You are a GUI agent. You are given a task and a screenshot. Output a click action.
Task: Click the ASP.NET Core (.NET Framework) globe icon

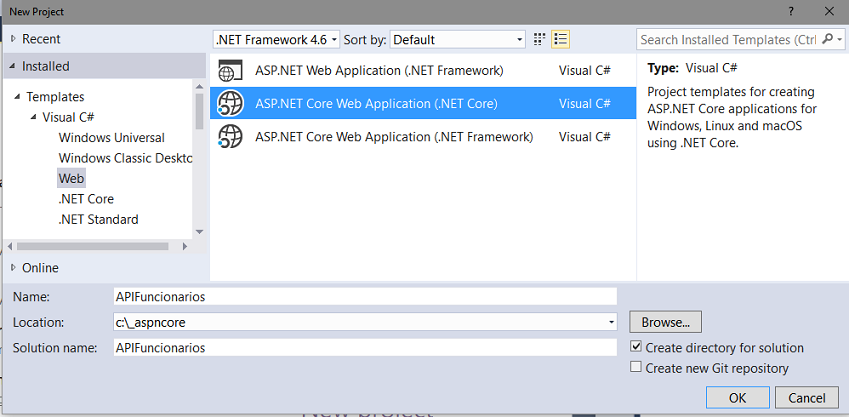(x=230, y=136)
